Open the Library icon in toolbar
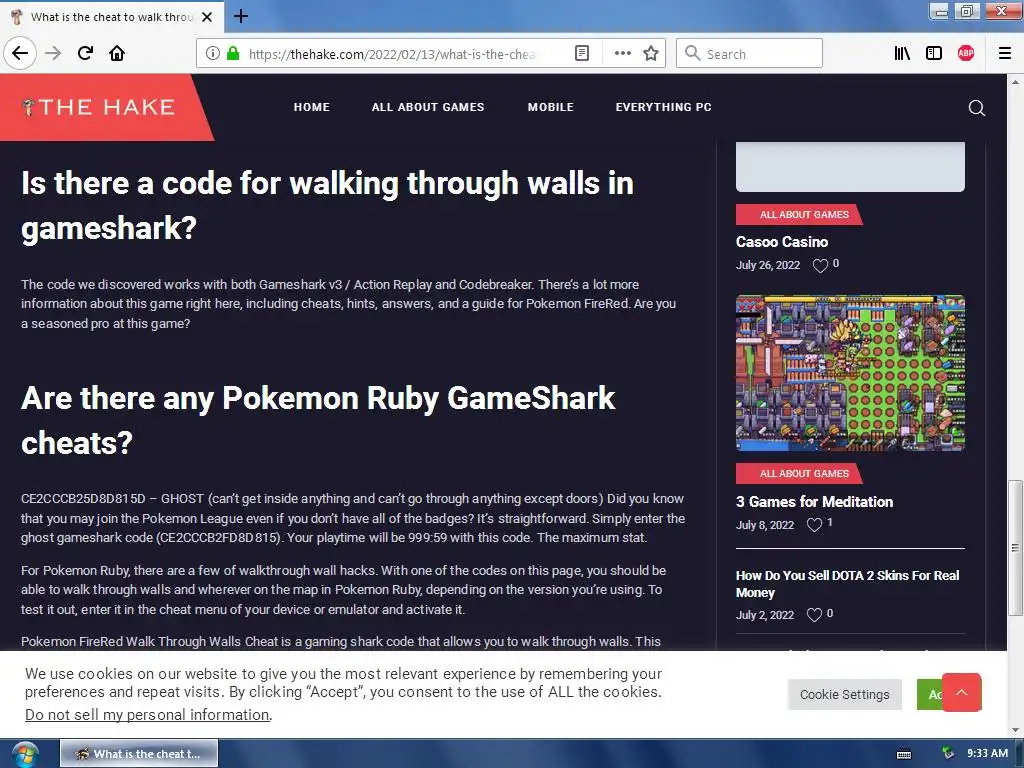1024x768 pixels. (902, 53)
